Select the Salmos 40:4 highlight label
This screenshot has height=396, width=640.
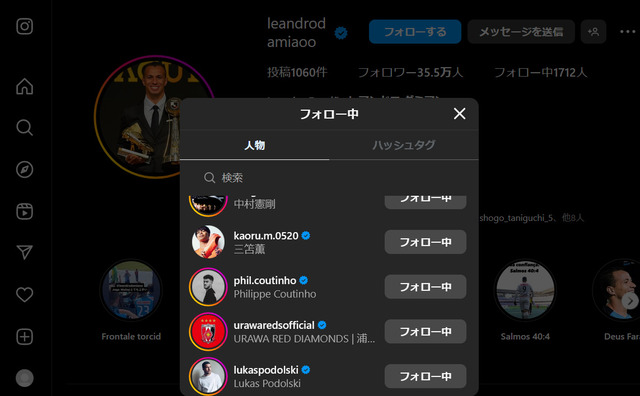[525, 336]
